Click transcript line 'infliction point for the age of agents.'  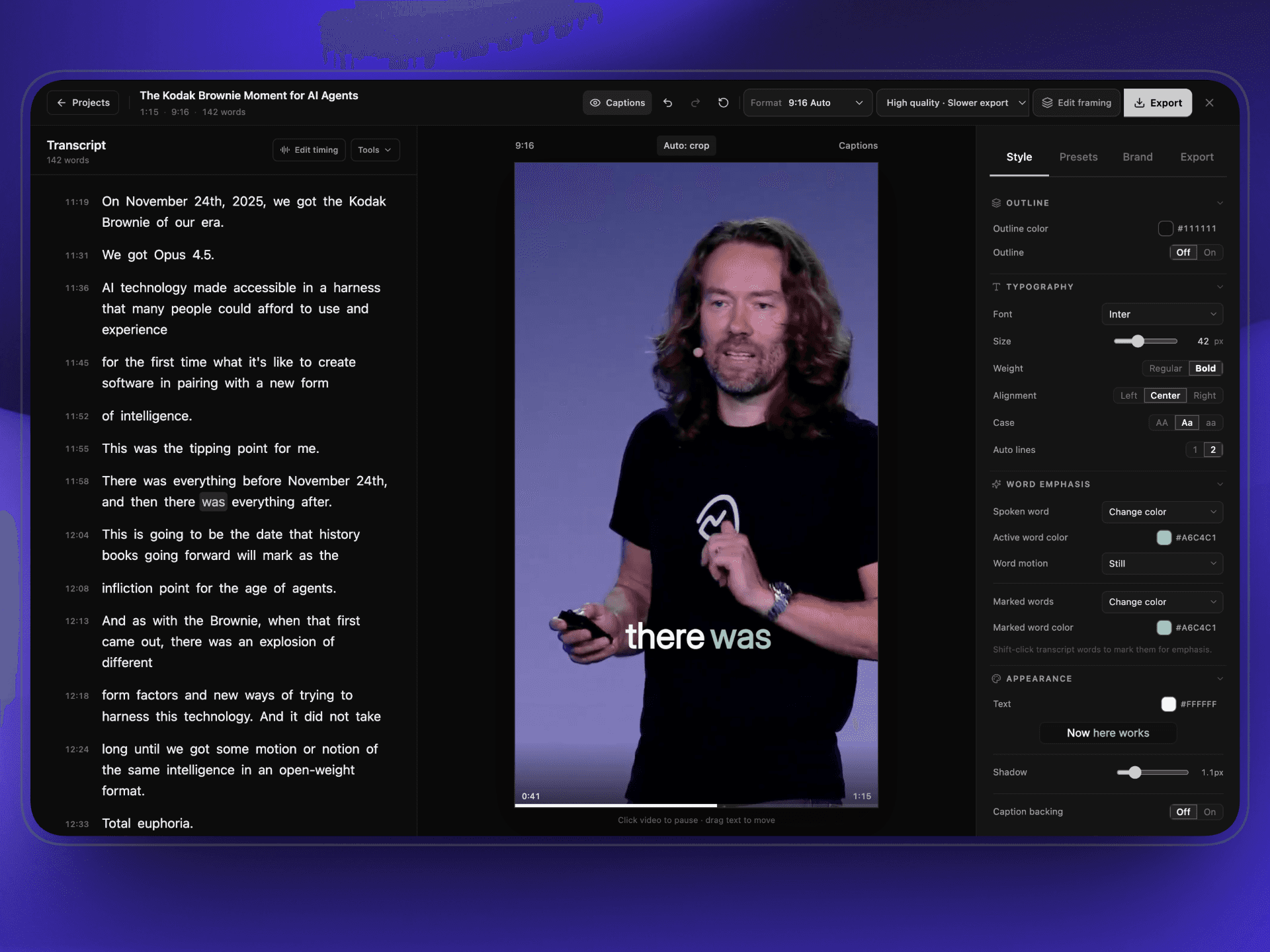(x=219, y=589)
